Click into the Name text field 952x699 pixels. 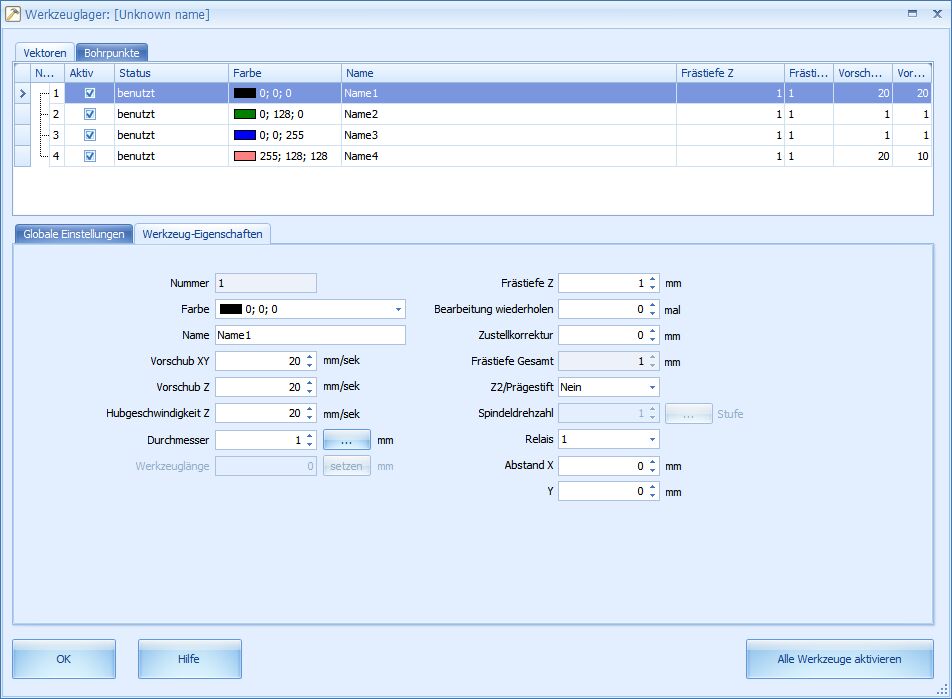coord(310,335)
